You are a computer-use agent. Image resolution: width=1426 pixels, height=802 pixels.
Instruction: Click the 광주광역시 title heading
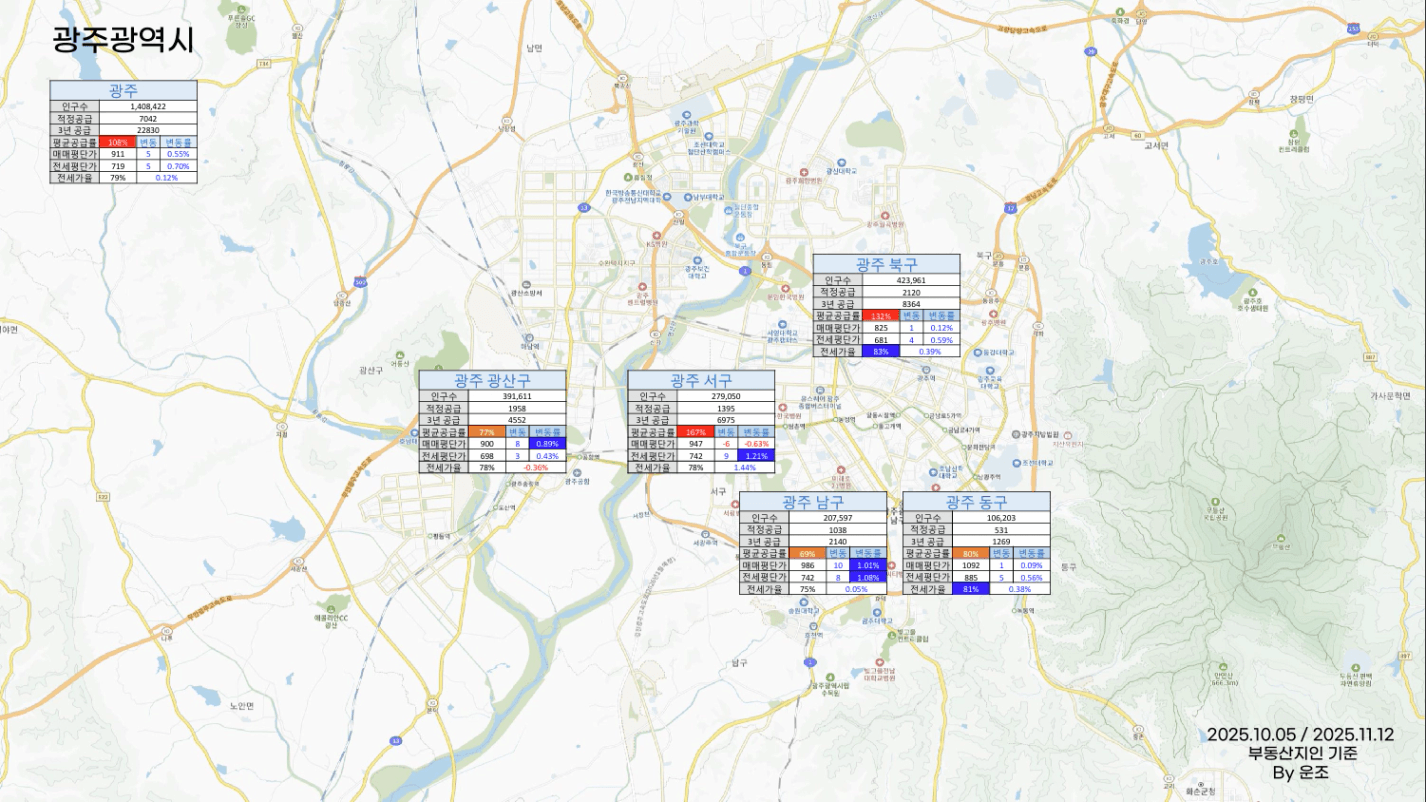point(123,40)
